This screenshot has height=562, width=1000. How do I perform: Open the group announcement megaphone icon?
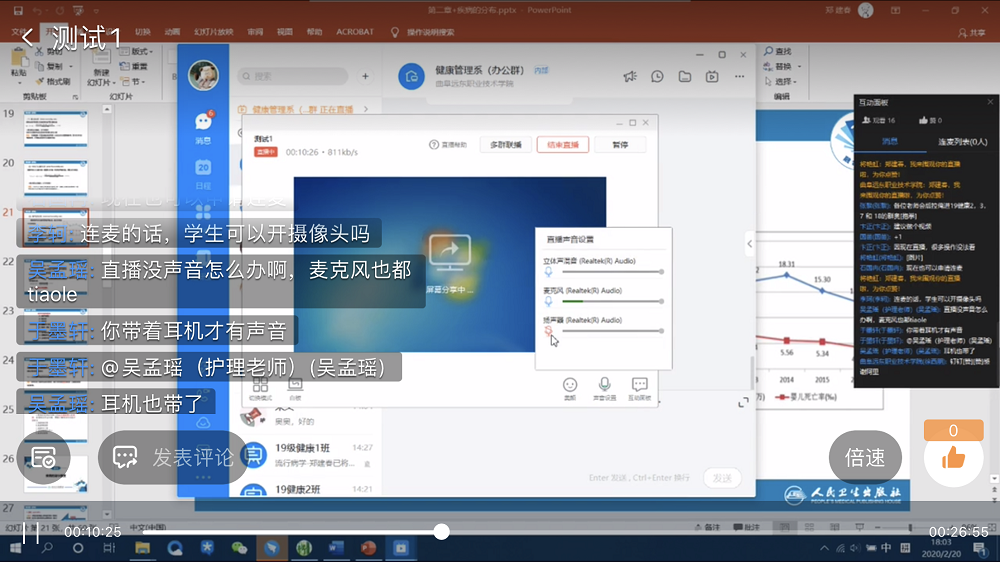click(630, 77)
